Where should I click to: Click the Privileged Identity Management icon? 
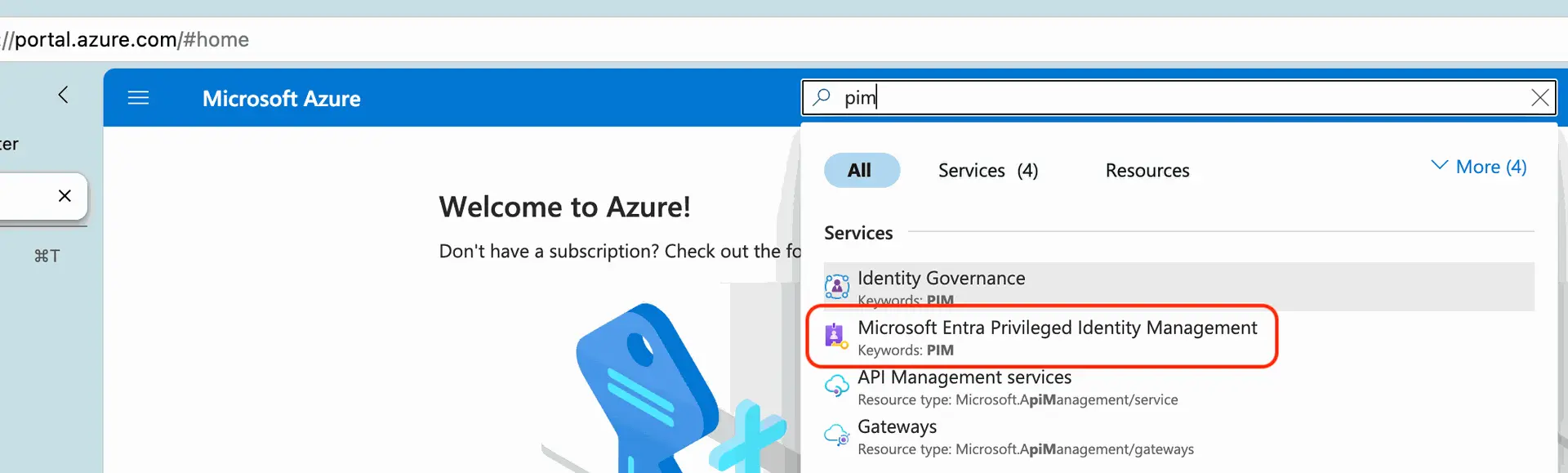tap(836, 336)
